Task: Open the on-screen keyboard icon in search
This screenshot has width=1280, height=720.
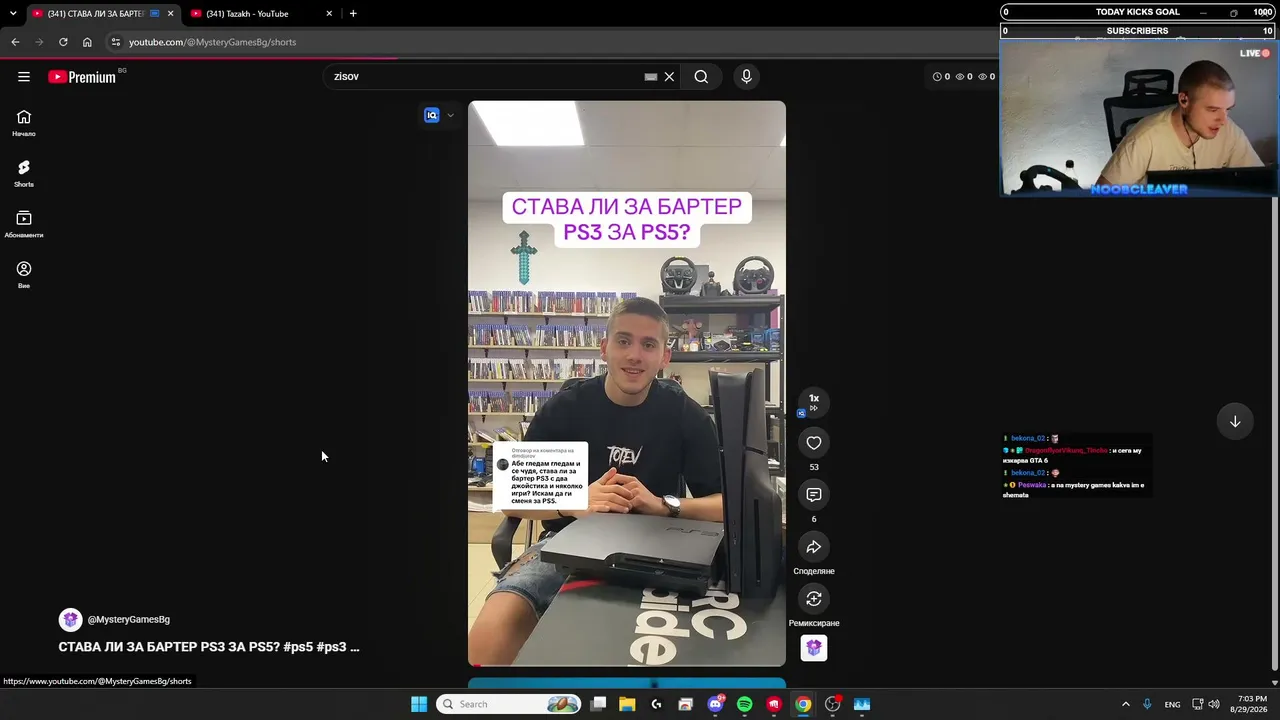Action: [x=651, y=77]
